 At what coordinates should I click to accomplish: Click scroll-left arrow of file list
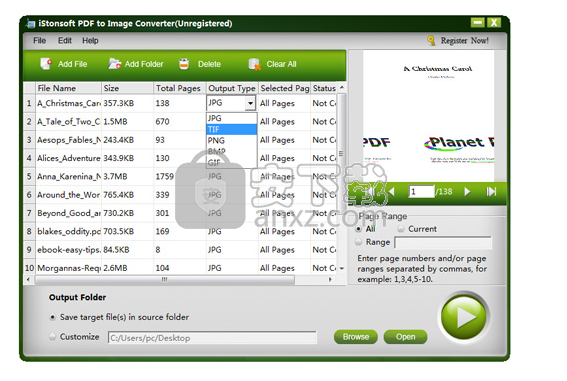point(28,279)
